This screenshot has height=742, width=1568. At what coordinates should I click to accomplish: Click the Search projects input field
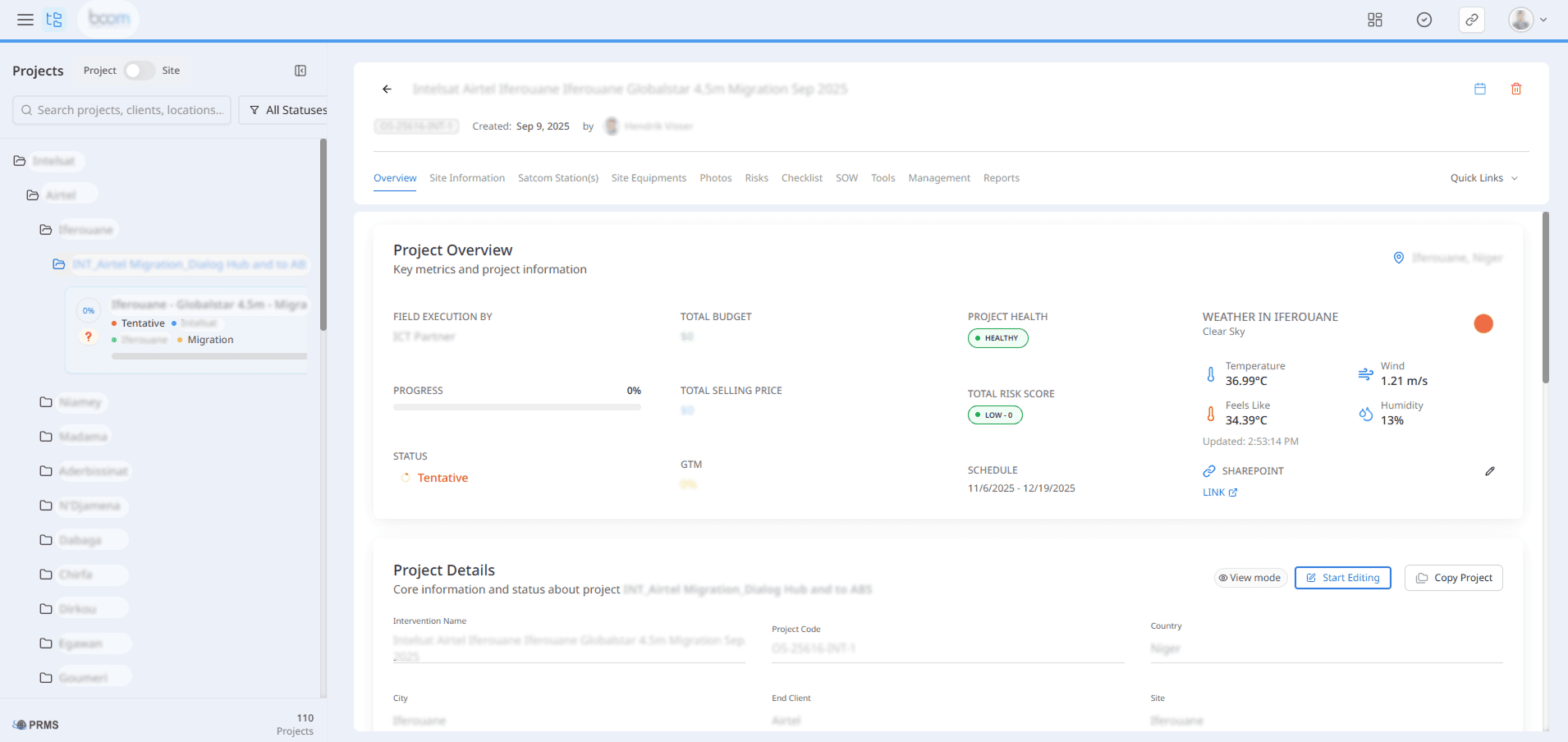[x=123, y=110]
